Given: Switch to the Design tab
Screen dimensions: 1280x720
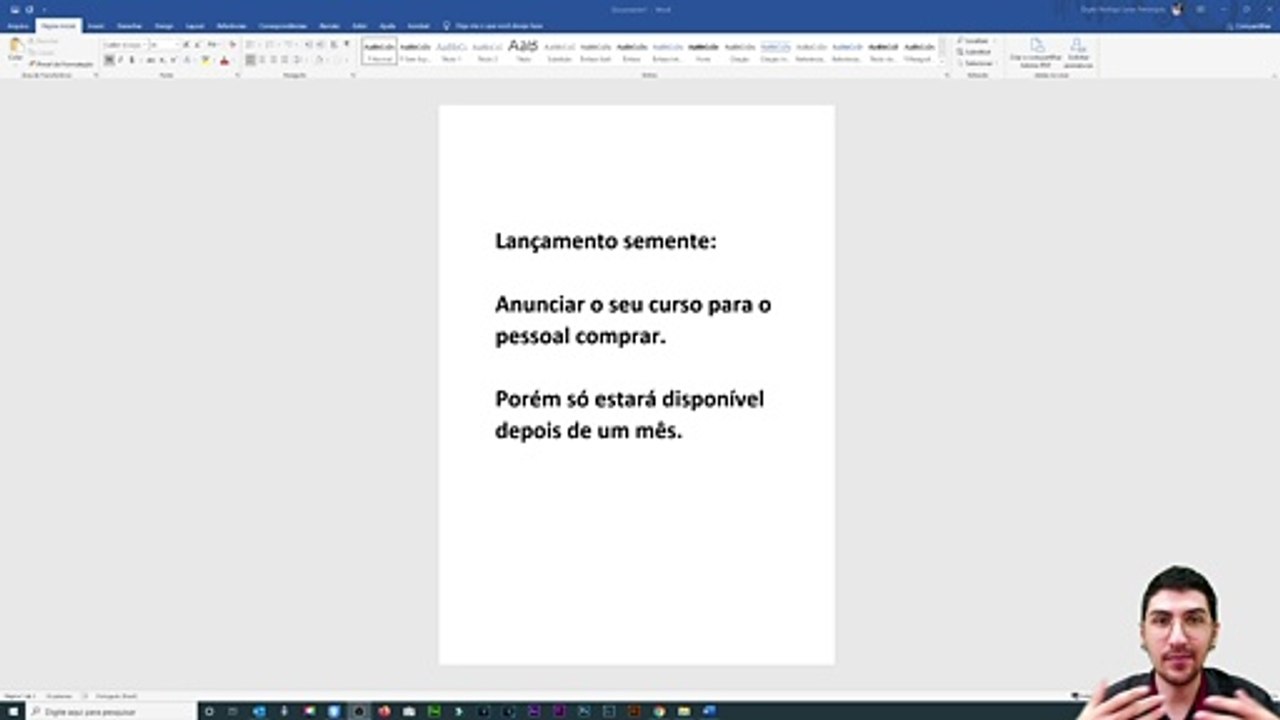Looking at the screenshot, I should 164,26.
